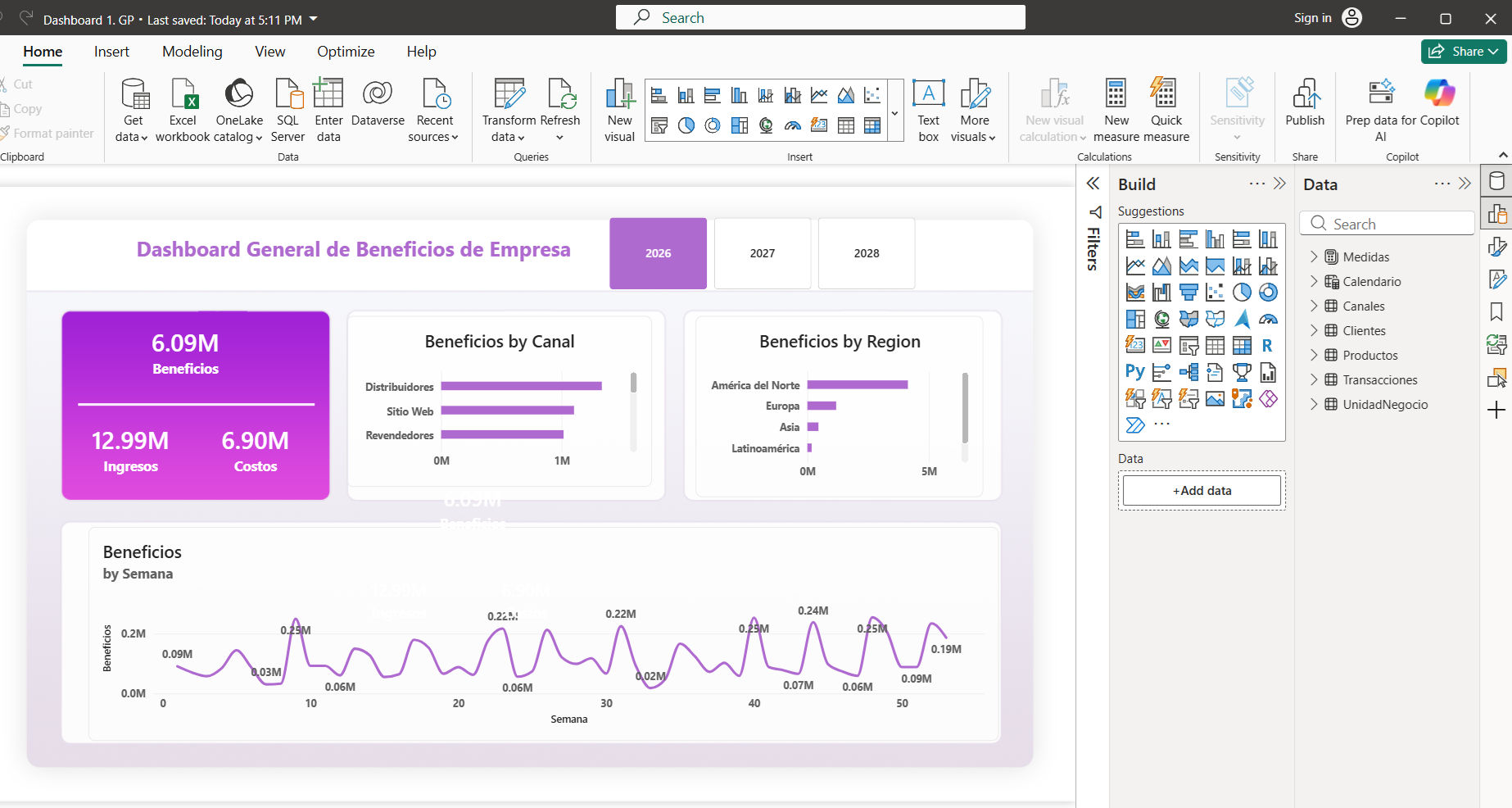Pick the Donut chart in Build pane
The width and height of the screenshot is (1512, 808).
[1268, 293]
